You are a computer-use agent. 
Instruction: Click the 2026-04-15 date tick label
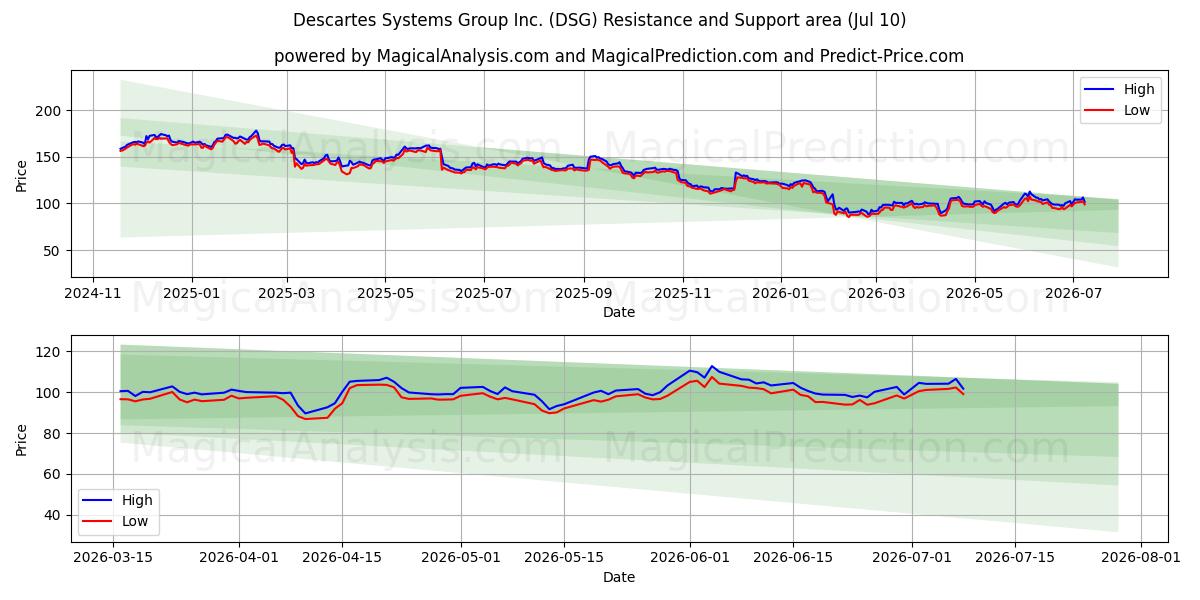pos(342,559)
